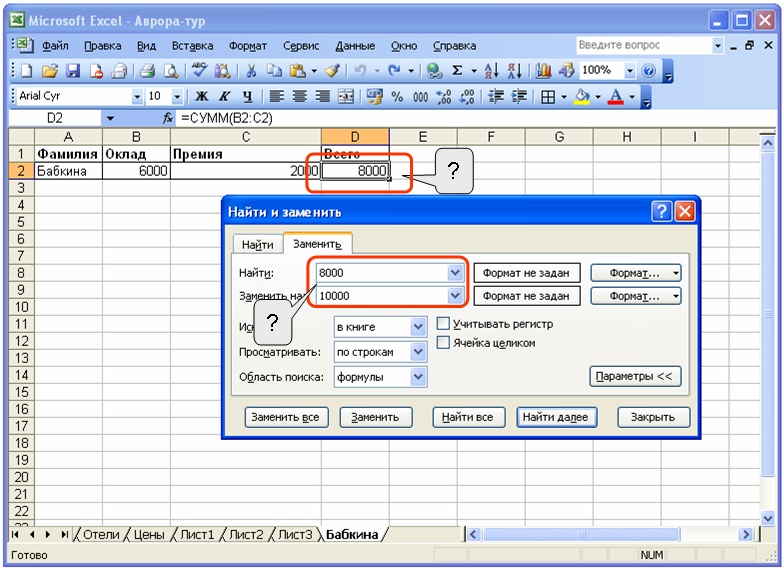Click the Введите вопрос help box
This screenshot has width=784, height=568.
coord(644,46)
